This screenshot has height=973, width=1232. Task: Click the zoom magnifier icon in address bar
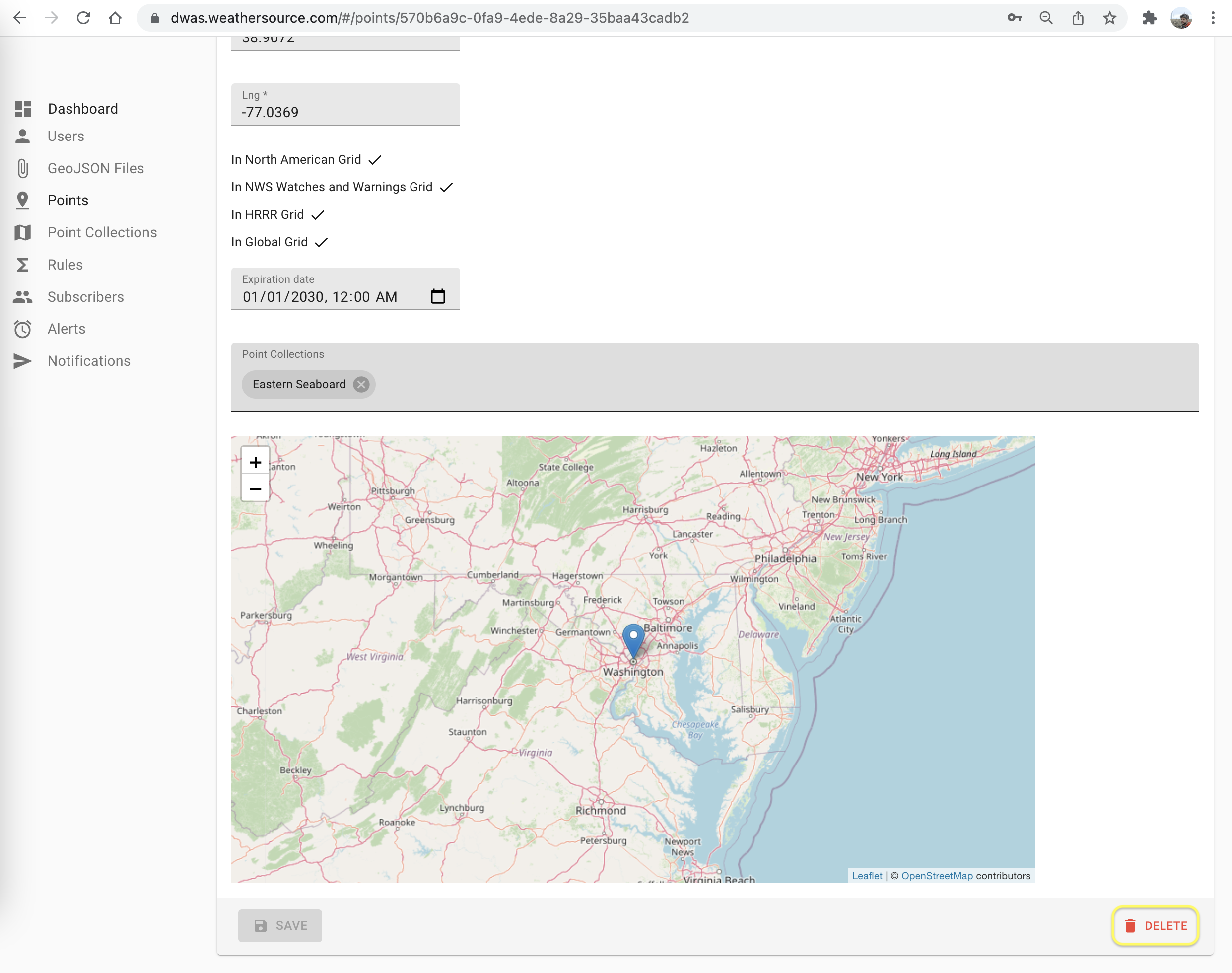[1046, 18]
